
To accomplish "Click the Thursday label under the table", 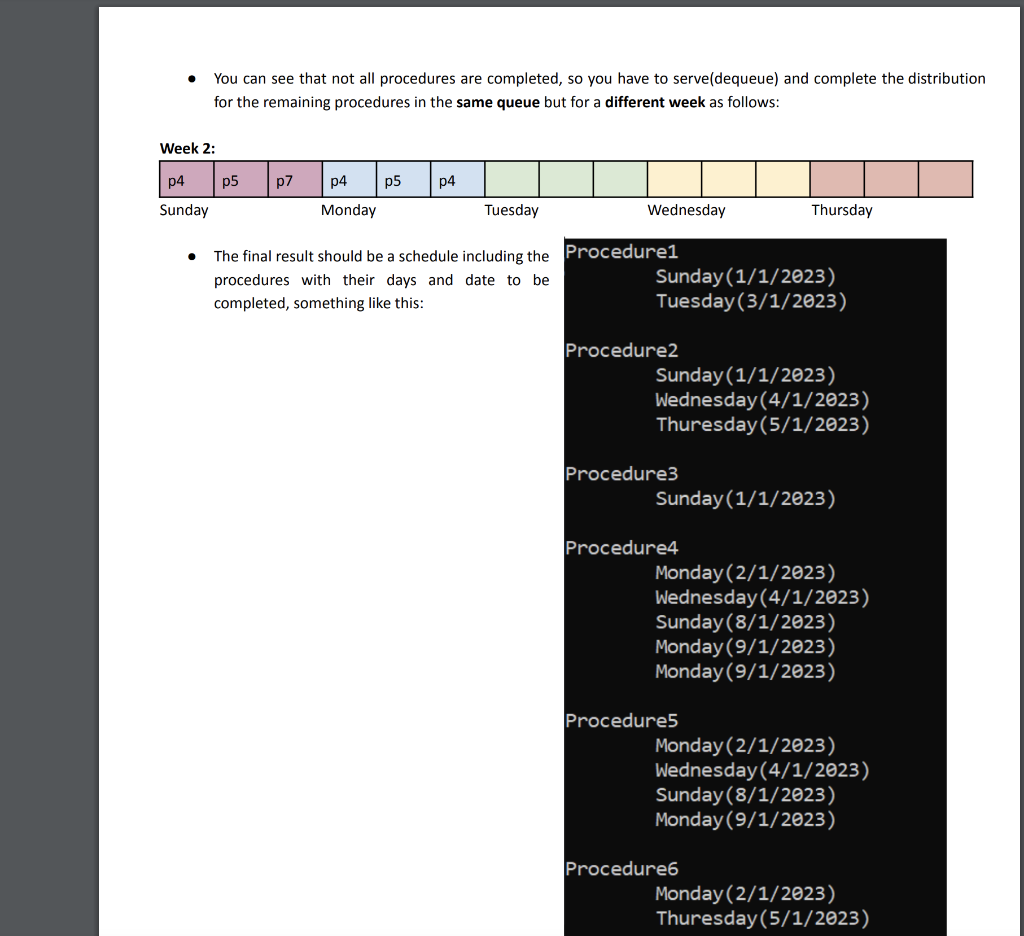I will tap(841, 210).
